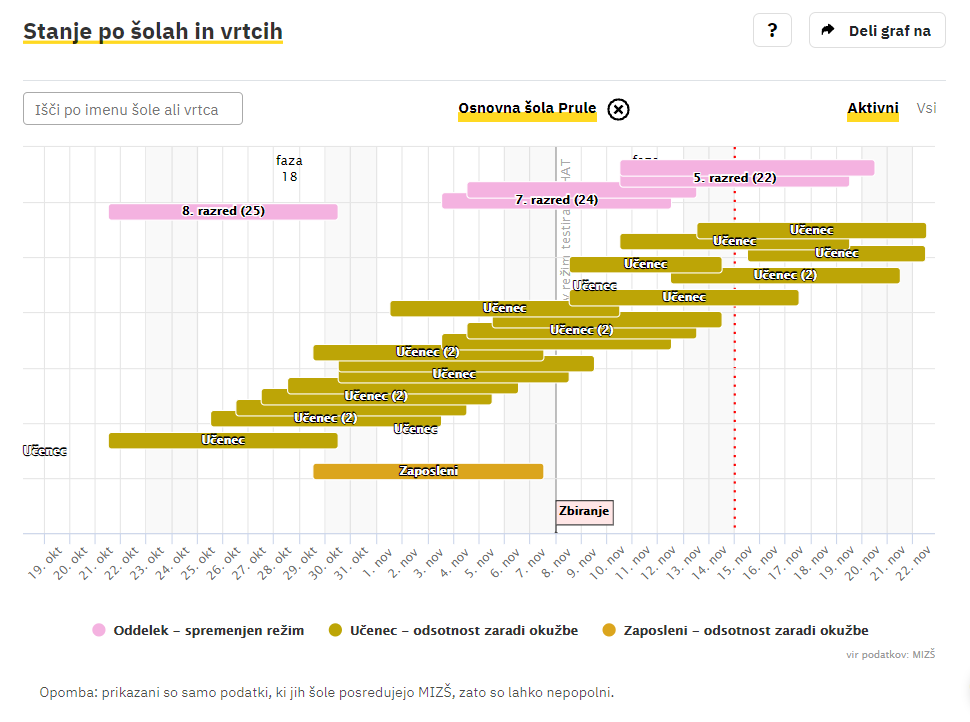The width and height of the screenshot is (970, 722).
Task: Select the '5. razred (22)' timeline bar
Action: click(x=735, y=179)
